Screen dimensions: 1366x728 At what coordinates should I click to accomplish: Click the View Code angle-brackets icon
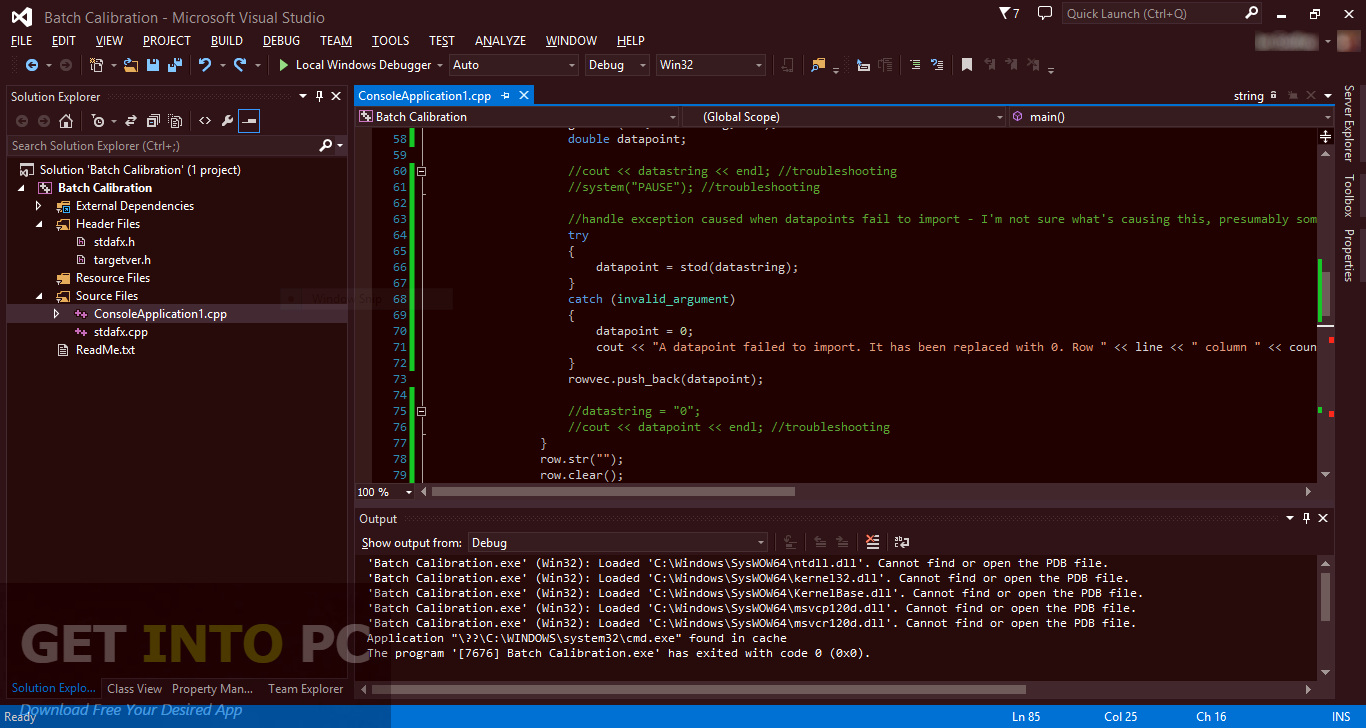pos(205,121)
